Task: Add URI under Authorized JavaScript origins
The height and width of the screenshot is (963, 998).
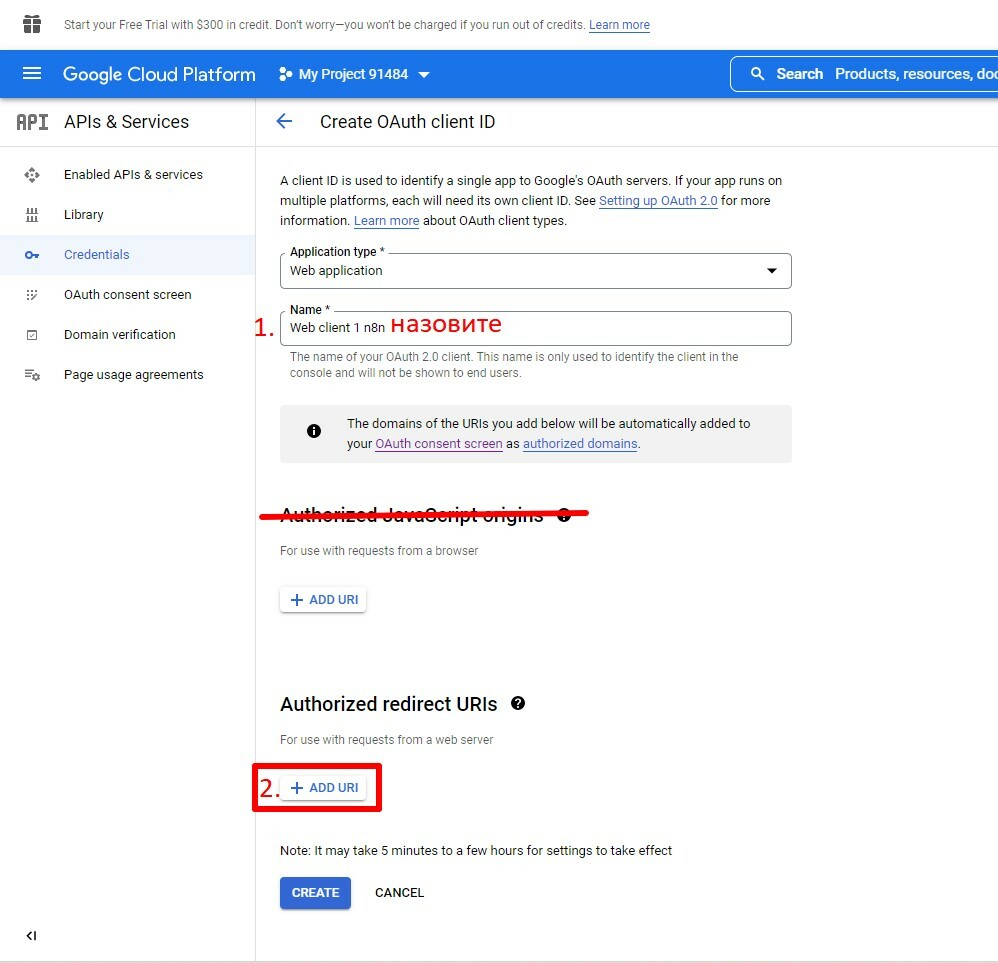Action: (x=323, y=600)
